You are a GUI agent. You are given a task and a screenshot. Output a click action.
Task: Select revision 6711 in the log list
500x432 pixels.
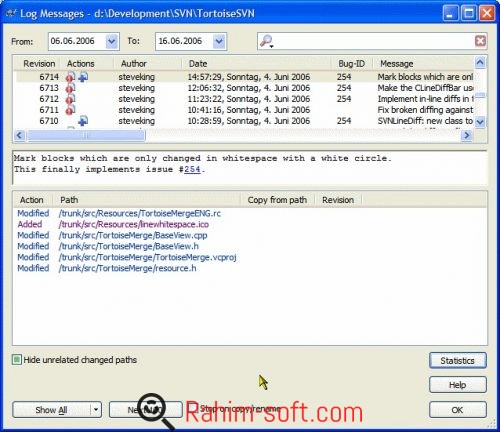[x=245, y=110]
